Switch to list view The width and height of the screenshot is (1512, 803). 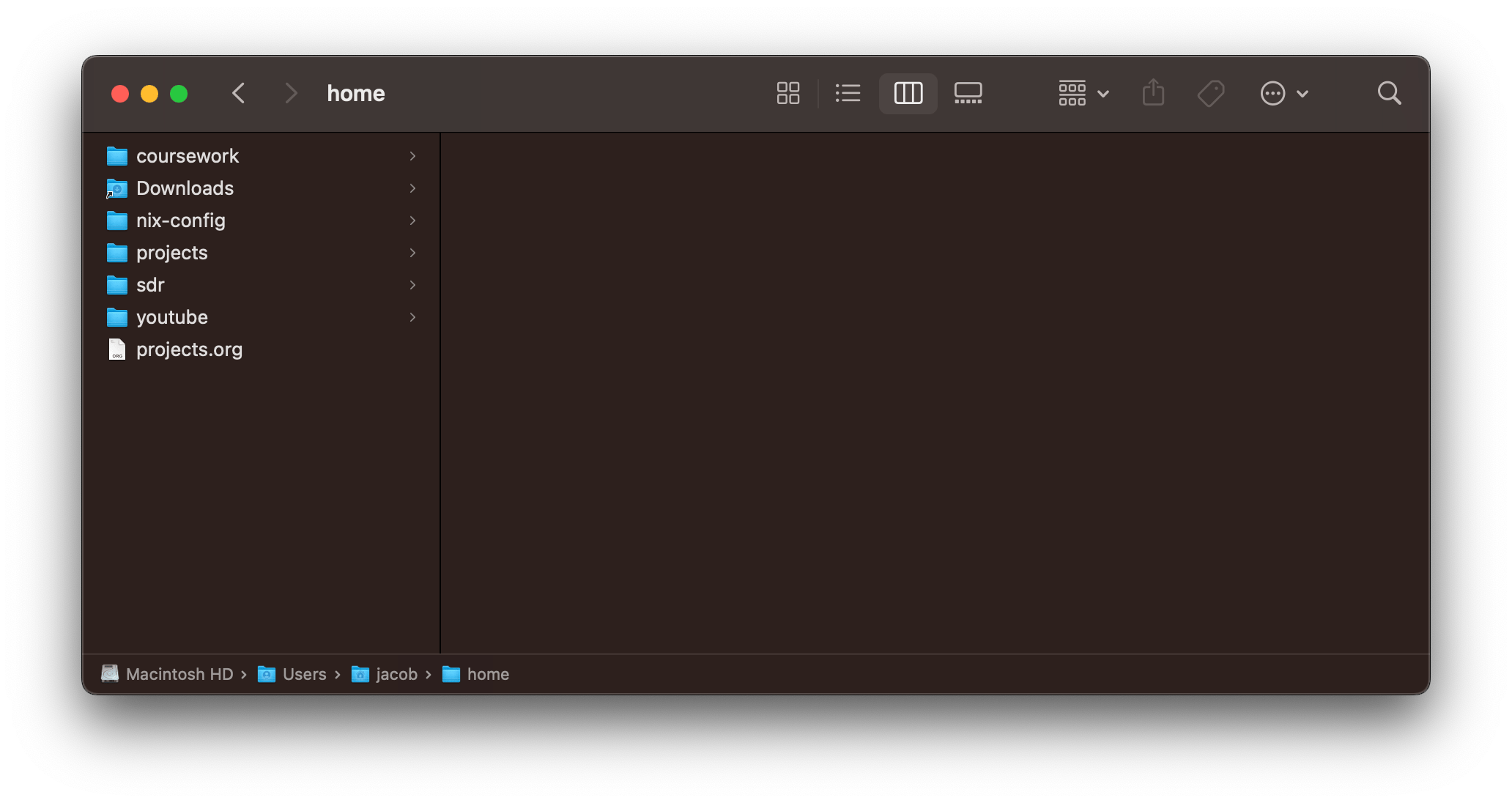tap(848, 93)
